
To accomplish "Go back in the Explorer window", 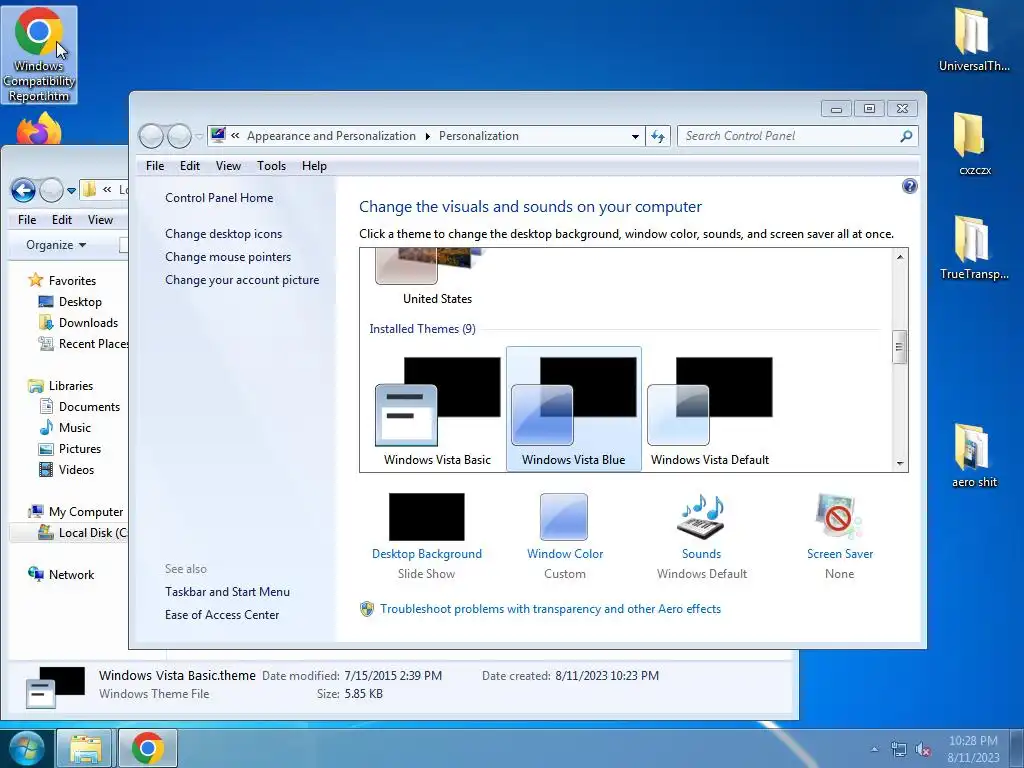I will point(24,191).
